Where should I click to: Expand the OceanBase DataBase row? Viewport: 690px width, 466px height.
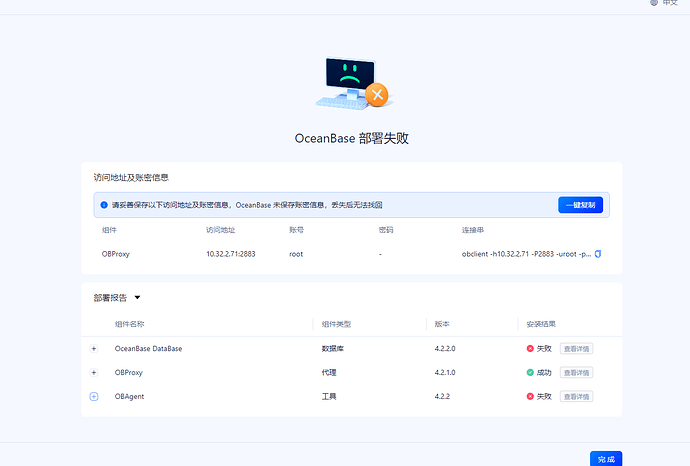click(x=94, y=349)
